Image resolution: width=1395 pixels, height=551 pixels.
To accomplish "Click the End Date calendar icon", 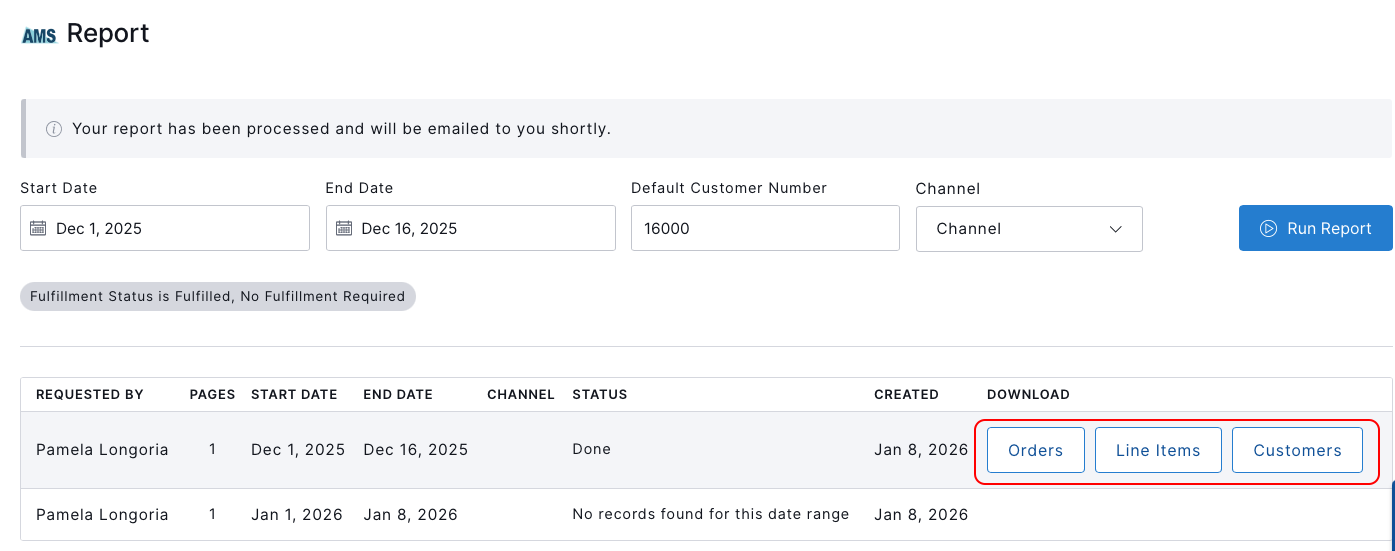I will [x=344, y=228].
